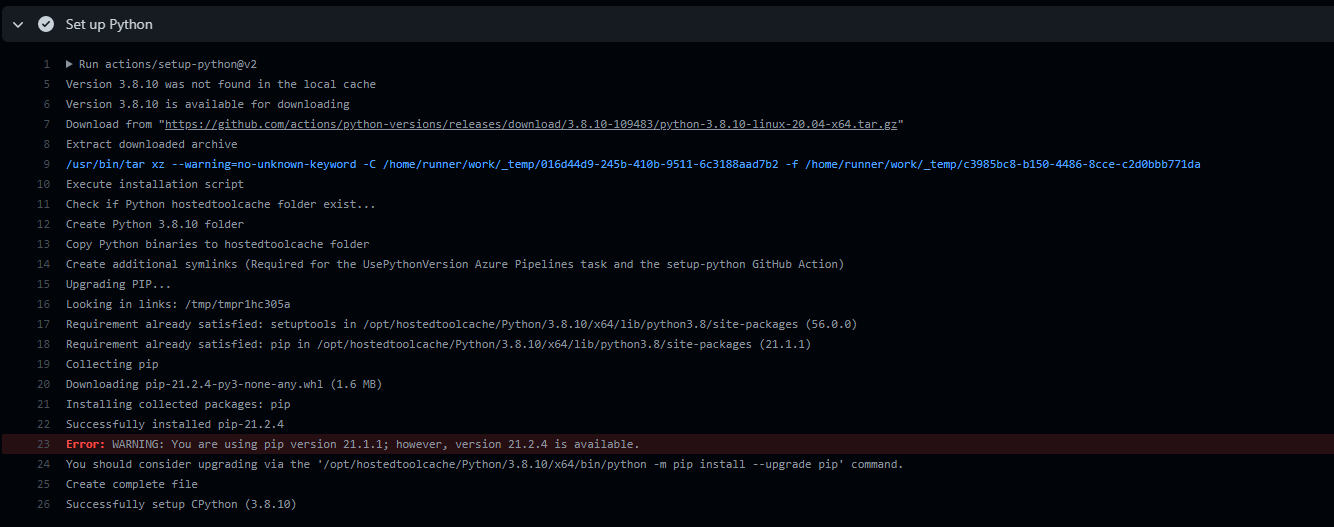
Task: Click the green success checkmark icon
Action: (45, 24)
